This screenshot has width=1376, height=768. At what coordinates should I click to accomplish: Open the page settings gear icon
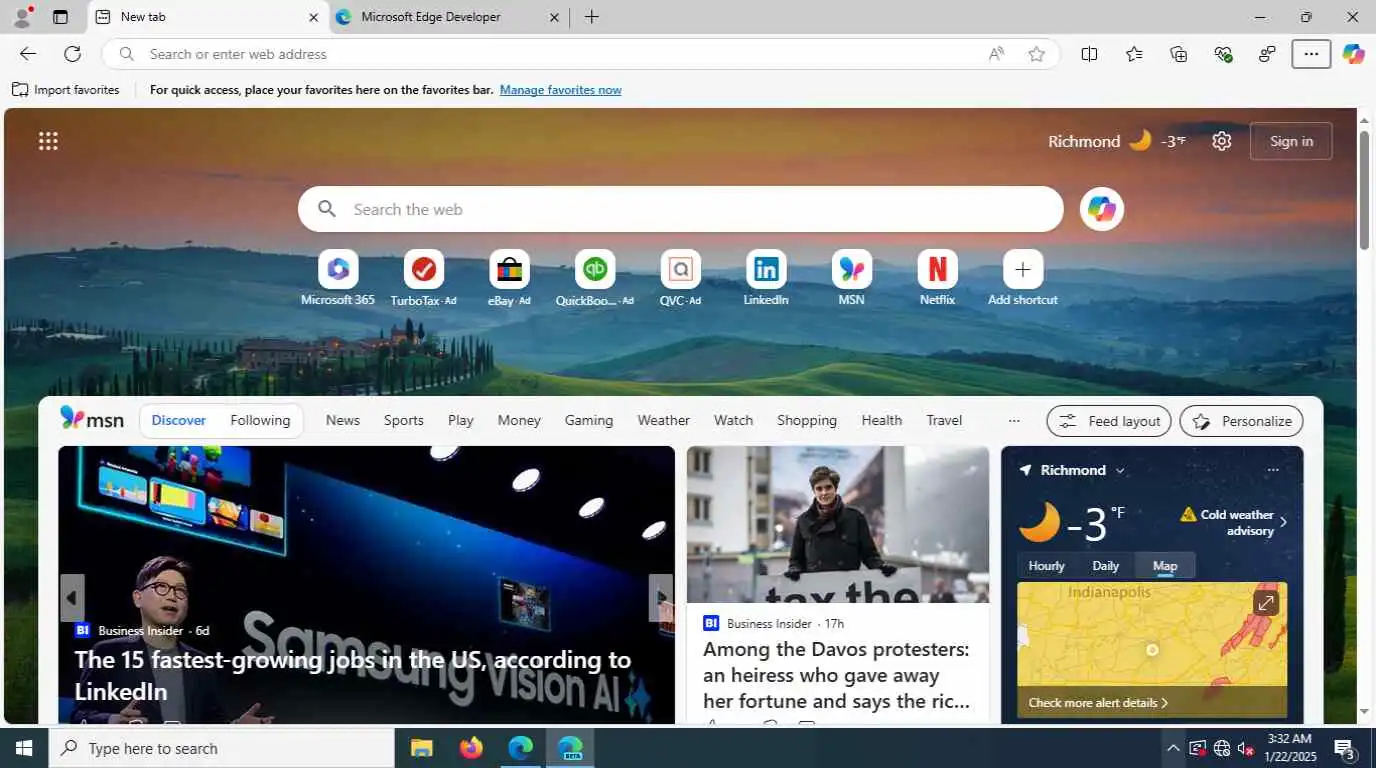(x=1221, y=141)
